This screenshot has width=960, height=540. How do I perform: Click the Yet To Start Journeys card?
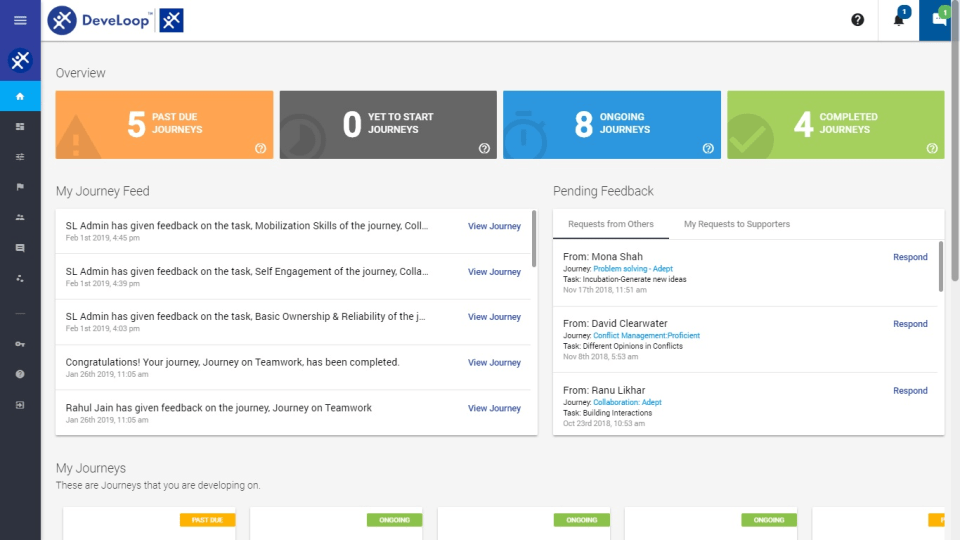[387, 124]
